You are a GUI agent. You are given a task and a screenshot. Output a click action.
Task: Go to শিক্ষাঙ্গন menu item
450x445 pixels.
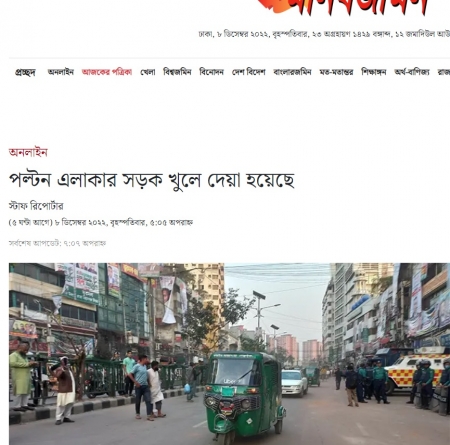pos(374,72)
